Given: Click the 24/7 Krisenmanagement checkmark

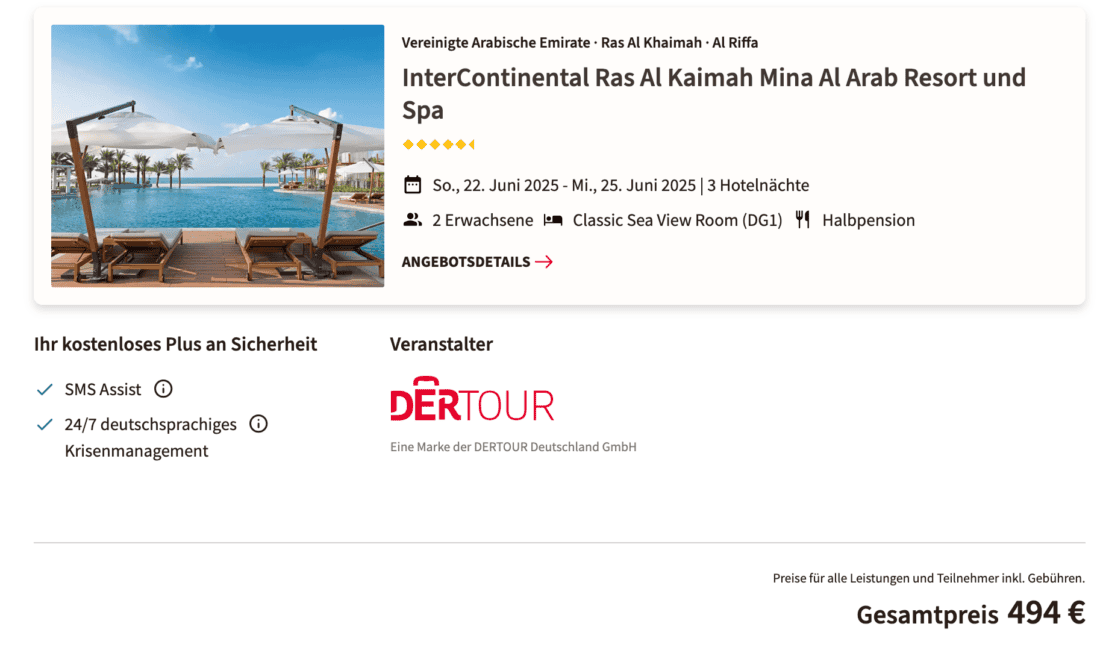Looking at the screenshot, I should point(44,424).
